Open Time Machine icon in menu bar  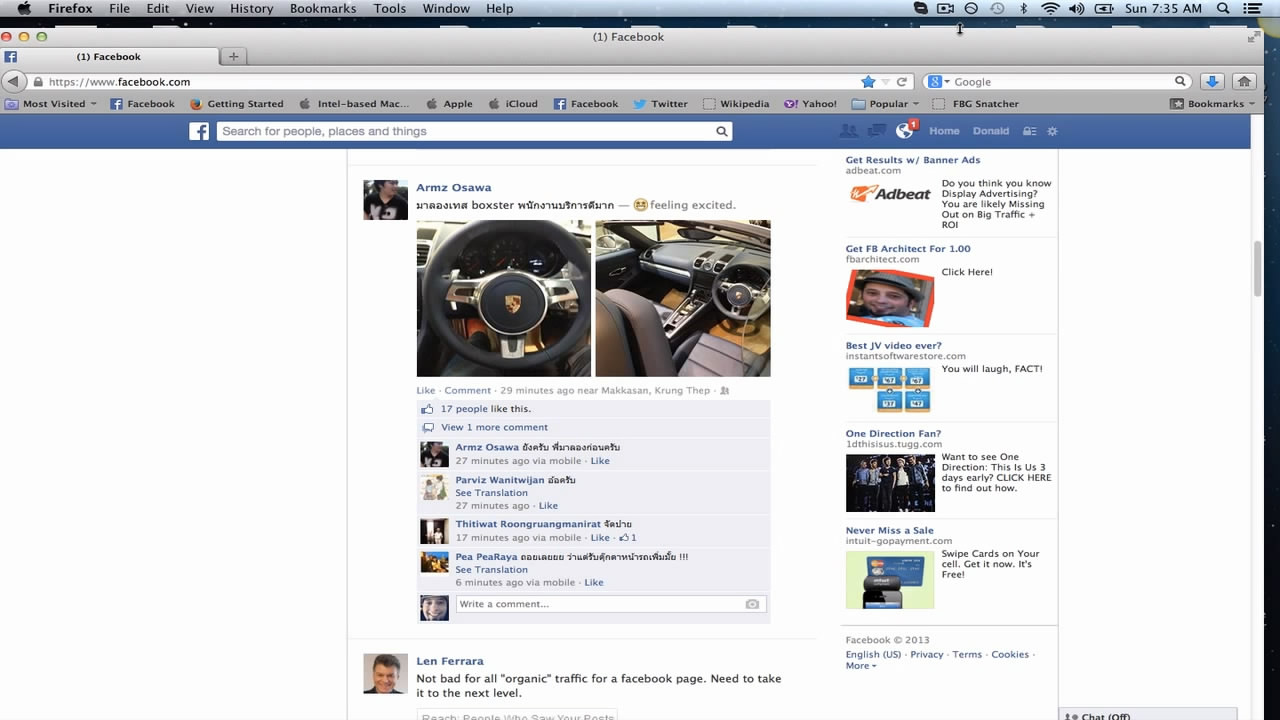click(x=997, y=8)
